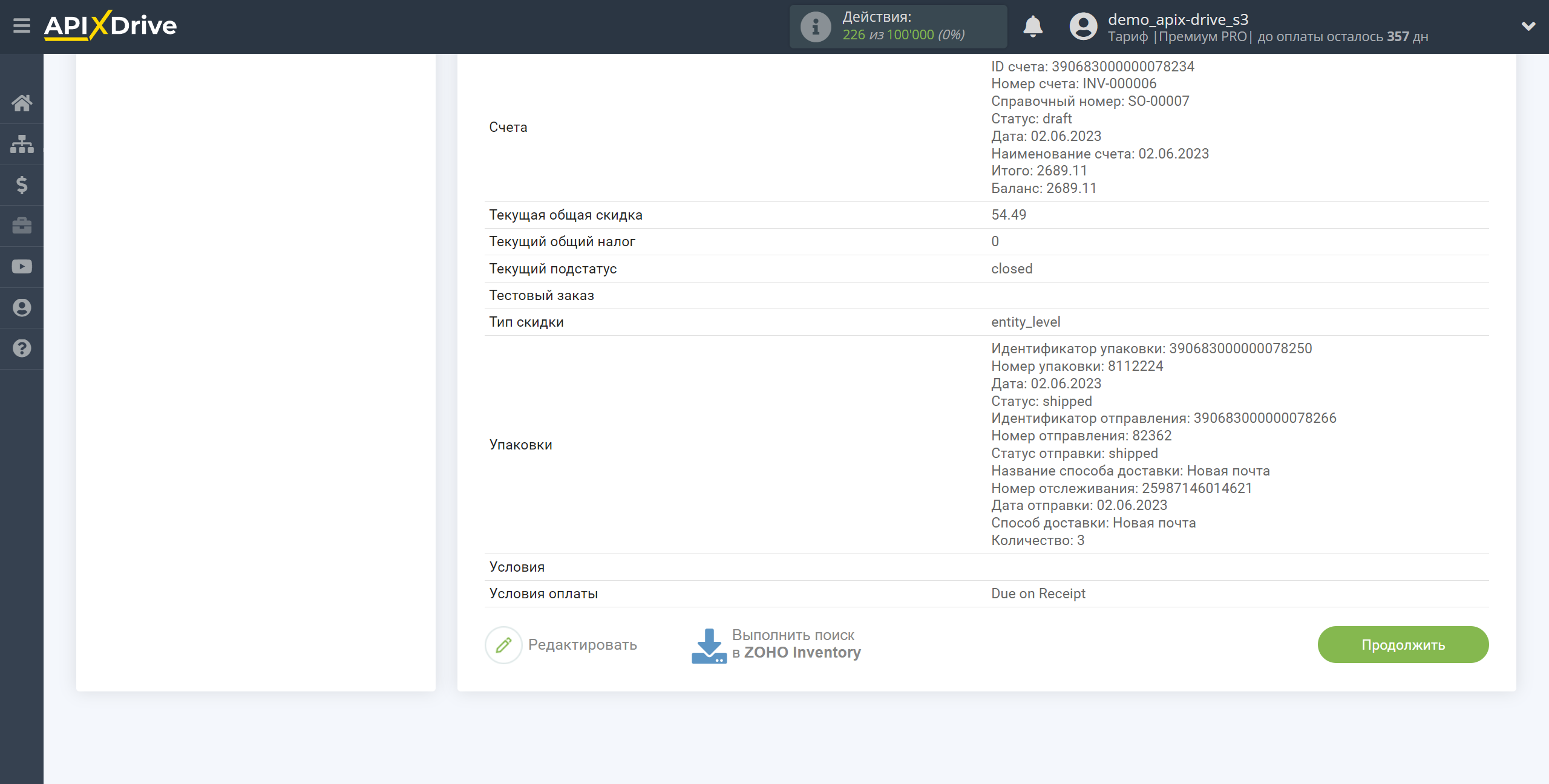
Task: Select Номер упаковки: 8112224 line
Action: [x=1077, y=366]
